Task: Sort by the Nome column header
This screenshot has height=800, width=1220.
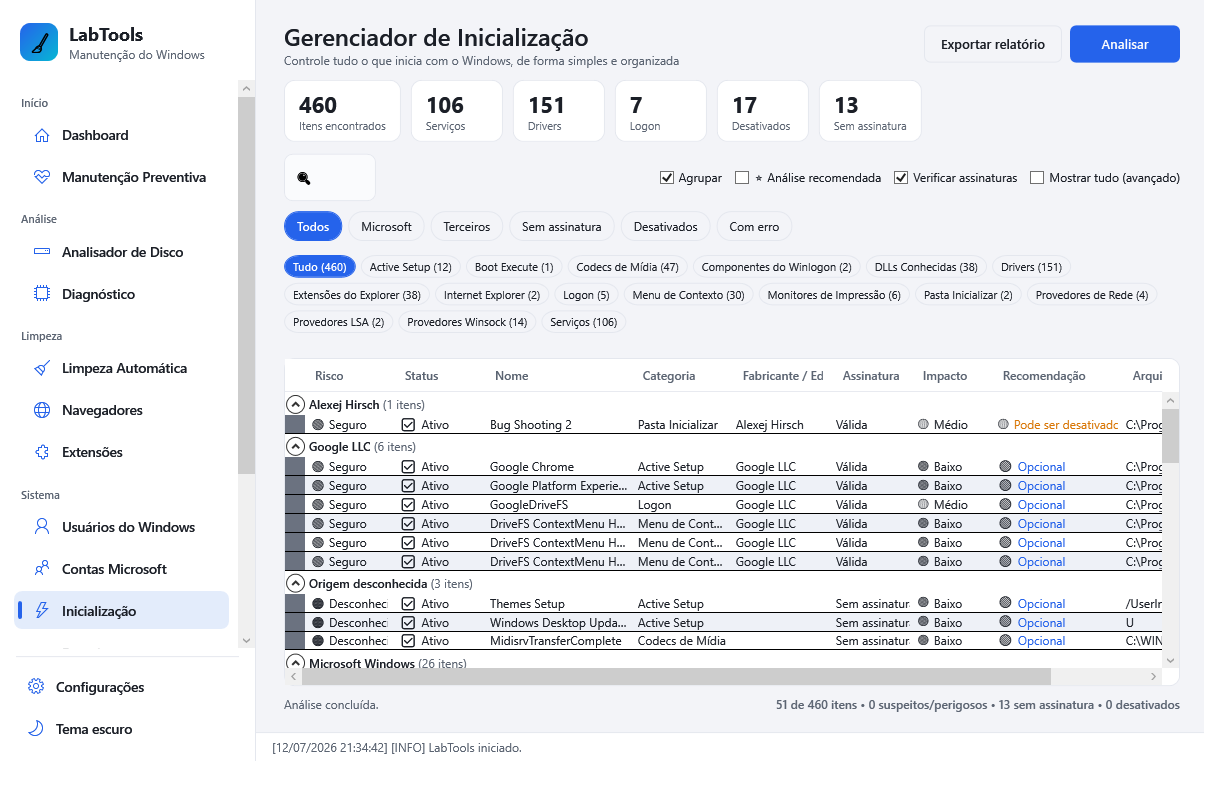Action: tap(512, 376)
